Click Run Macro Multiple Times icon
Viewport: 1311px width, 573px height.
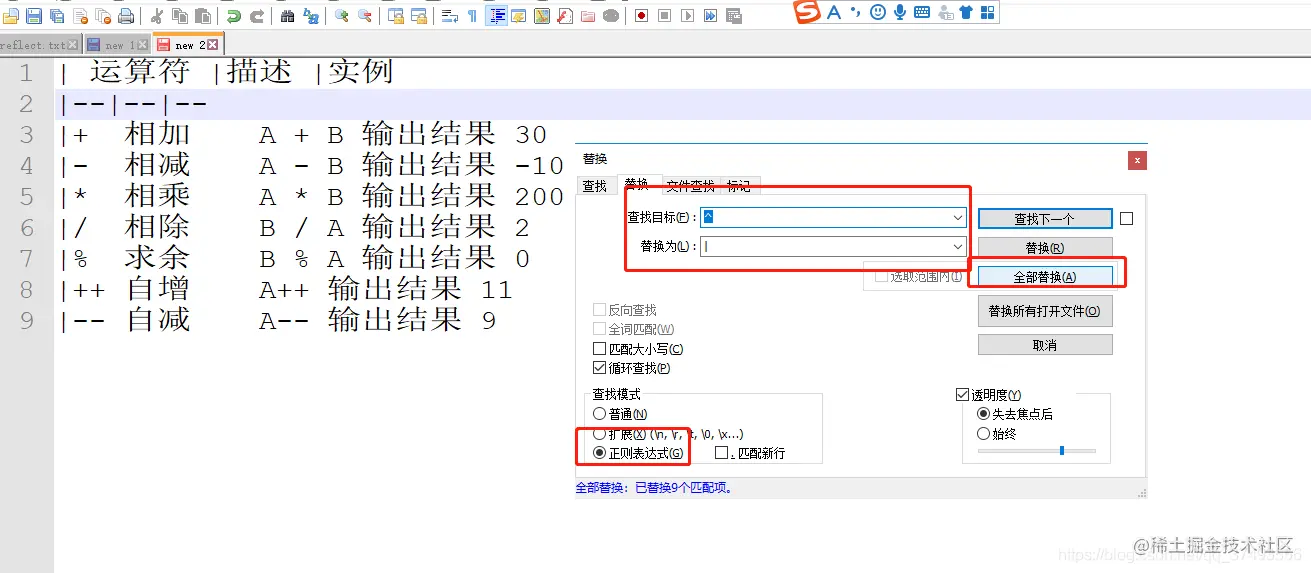tap(710, 16)
